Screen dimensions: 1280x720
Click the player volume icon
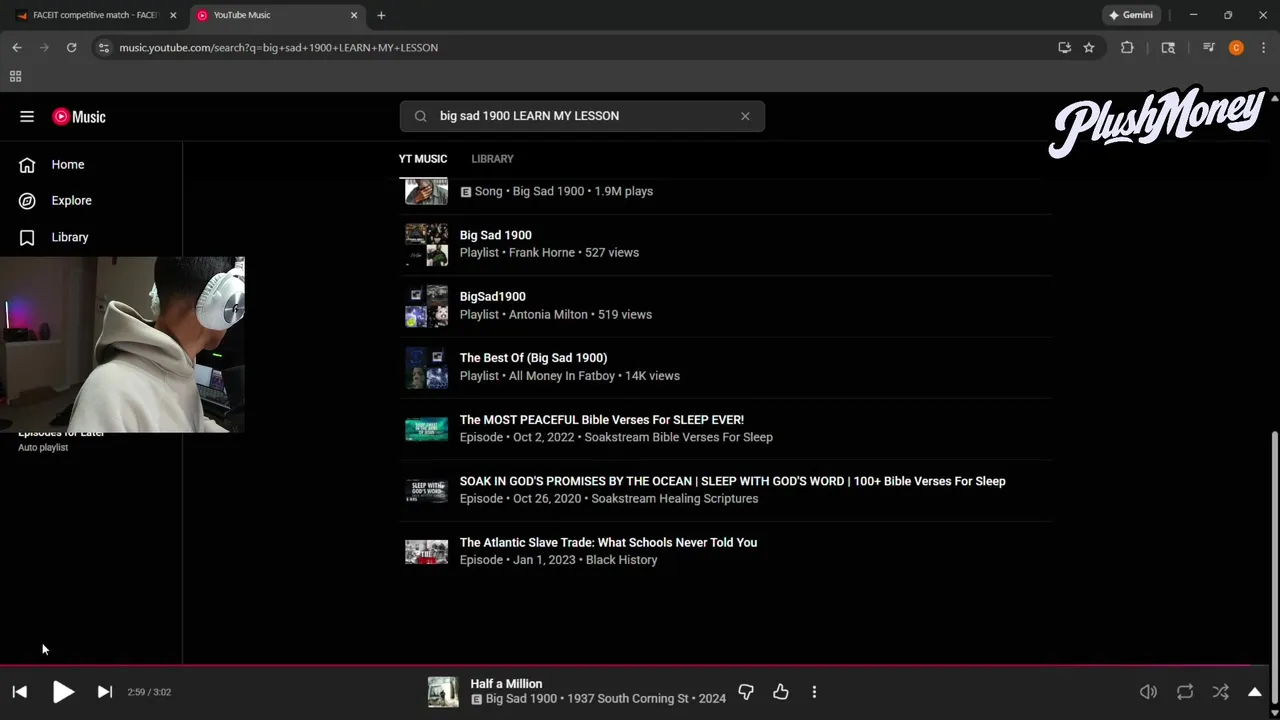pos(1149,692)
